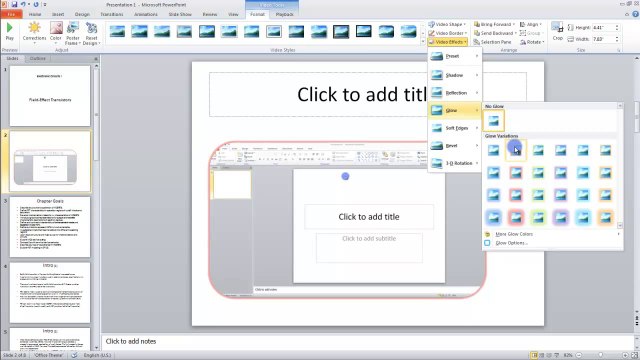Screen dimensions: 640x360
Task: Expand Video Styles gallery More arrow
Action: click(423, 42)
